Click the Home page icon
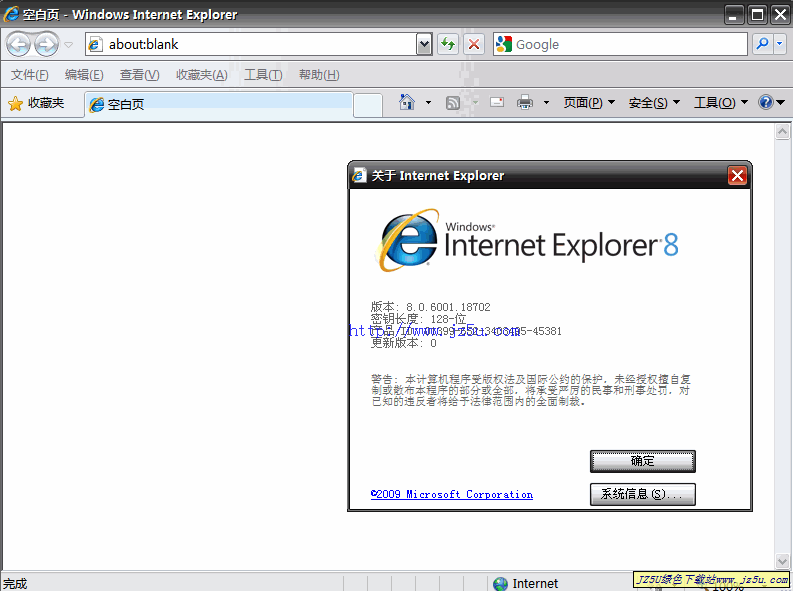Image resolution: width=793 pixels, height=591 pixels. pyautogui.click(x=407, y=103)
